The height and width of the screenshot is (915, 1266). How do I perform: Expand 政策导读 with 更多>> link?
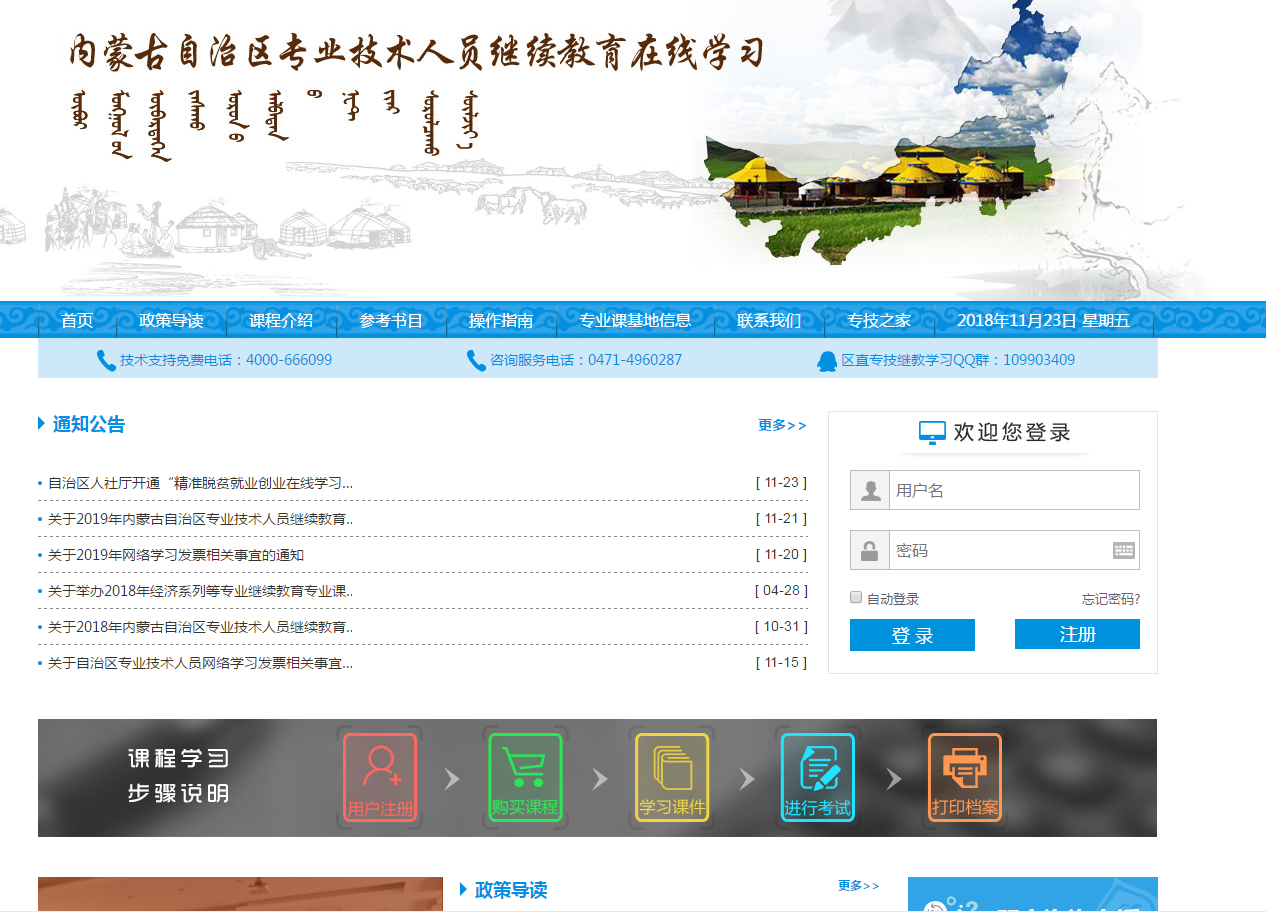[858, 886]
